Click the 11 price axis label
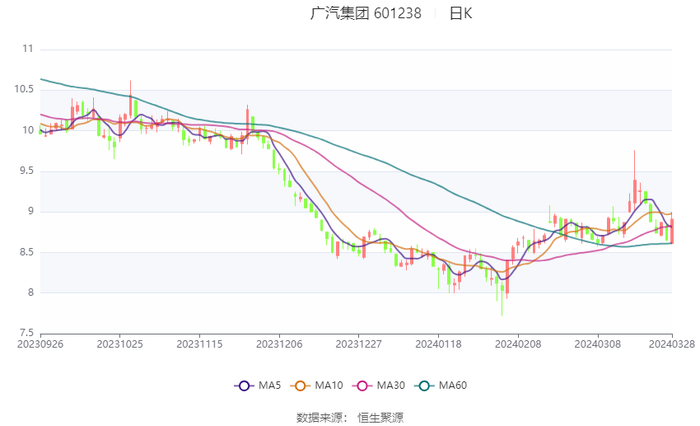Screen dimensions: 700x426 pyautogui.click(x=27, y=49)
